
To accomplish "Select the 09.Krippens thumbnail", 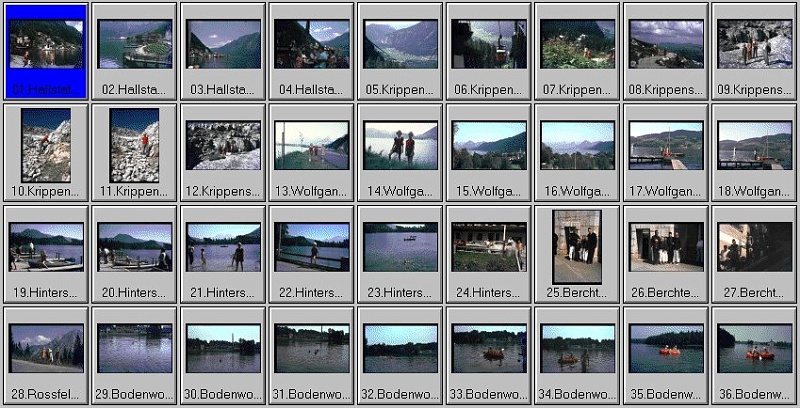I will (x=754, y=44).
